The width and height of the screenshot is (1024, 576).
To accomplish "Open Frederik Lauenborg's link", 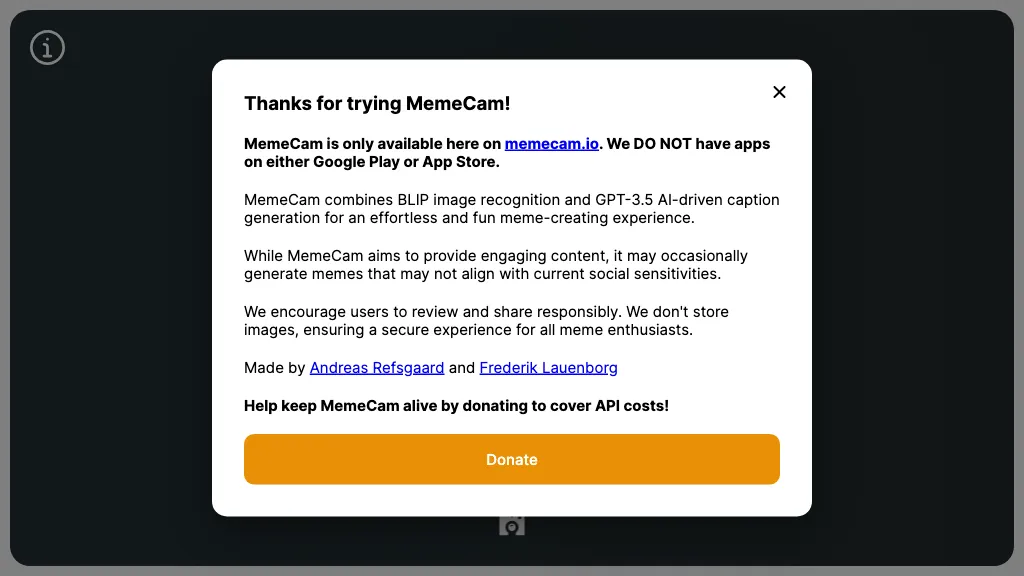I will 548,367.
